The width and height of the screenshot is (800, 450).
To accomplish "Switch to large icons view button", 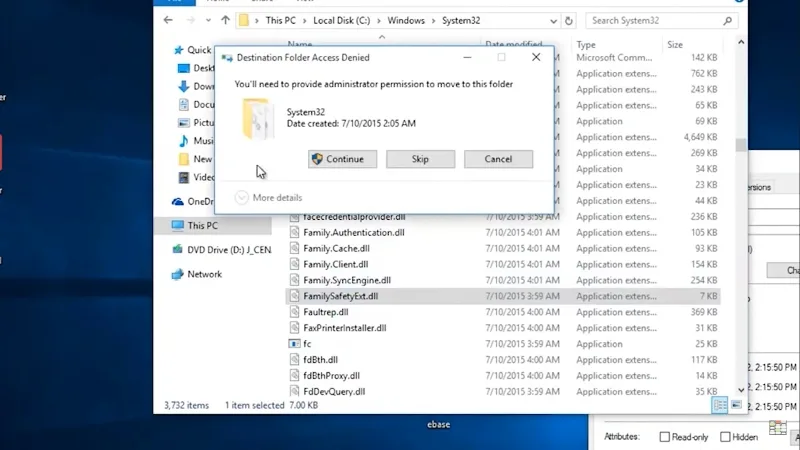I will 736,405.
